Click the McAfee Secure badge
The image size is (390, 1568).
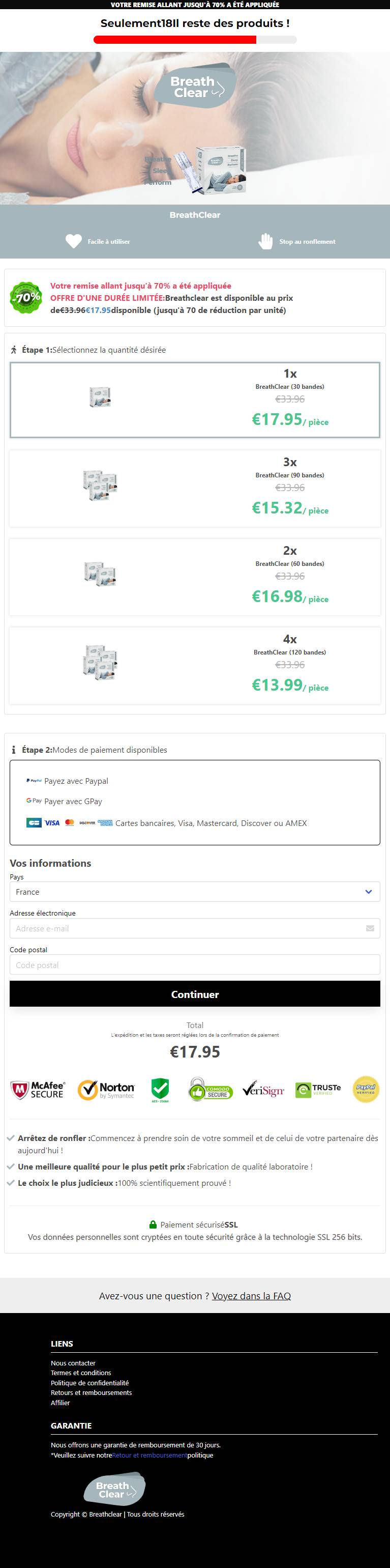(x=38, y=1090)
